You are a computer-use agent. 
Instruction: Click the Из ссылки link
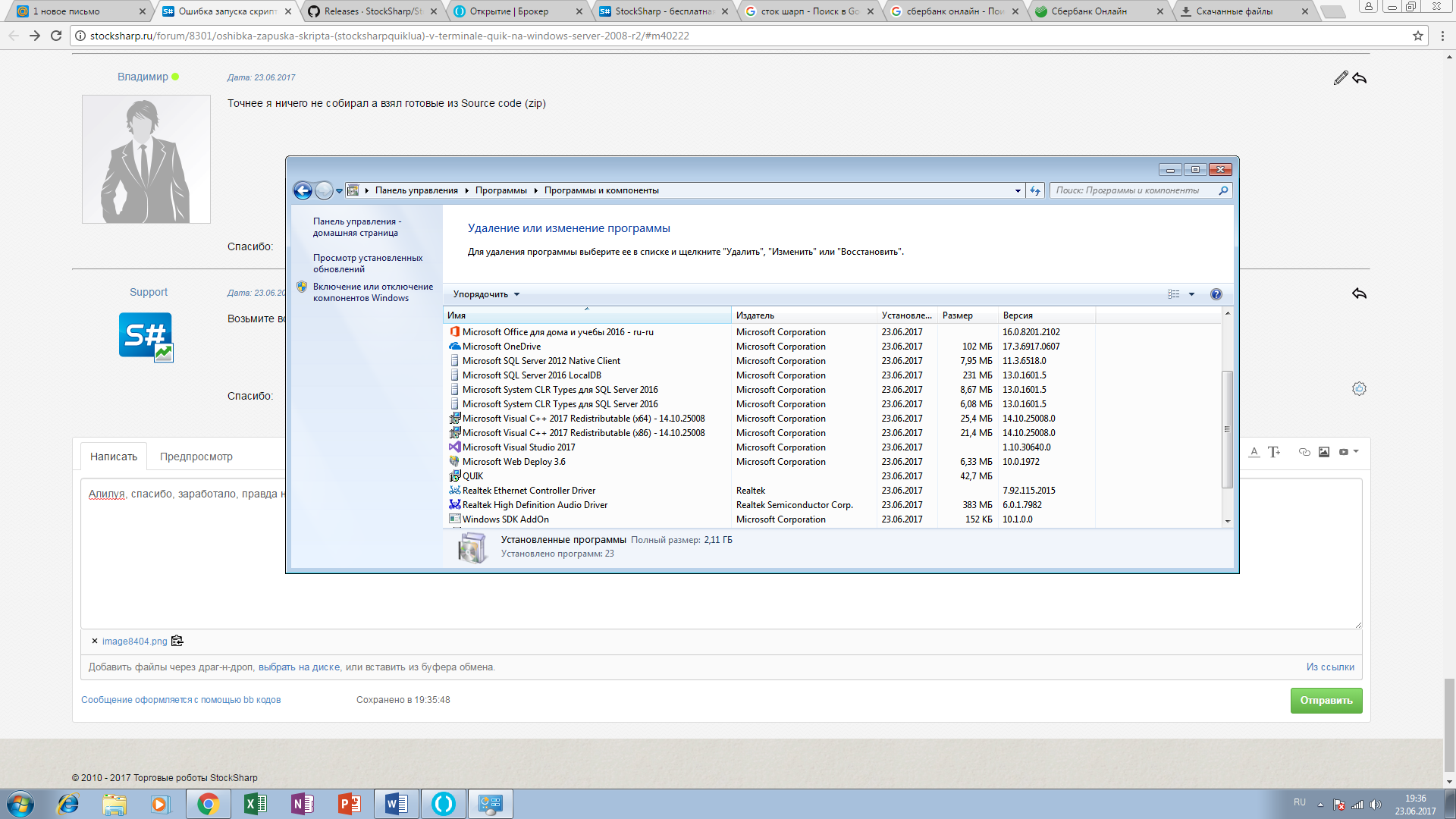click(x=1329, y=667)
